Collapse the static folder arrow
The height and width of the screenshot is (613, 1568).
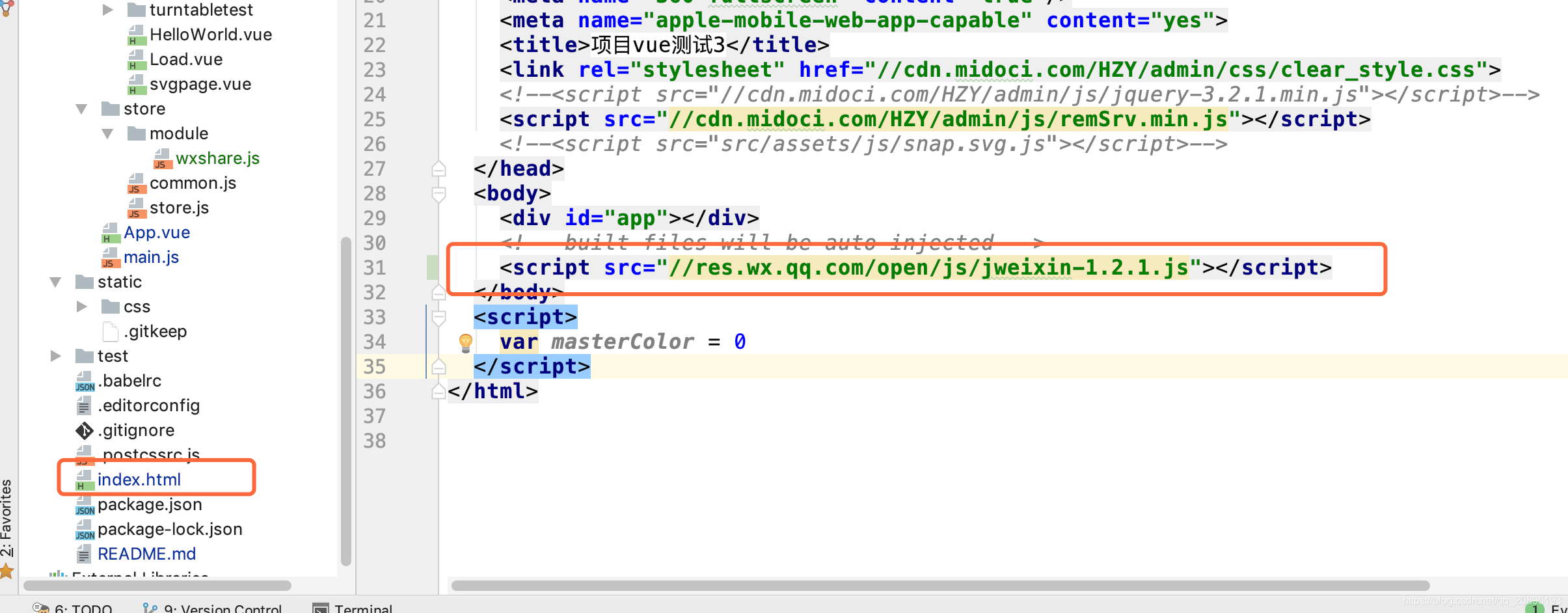click(56, 282)
